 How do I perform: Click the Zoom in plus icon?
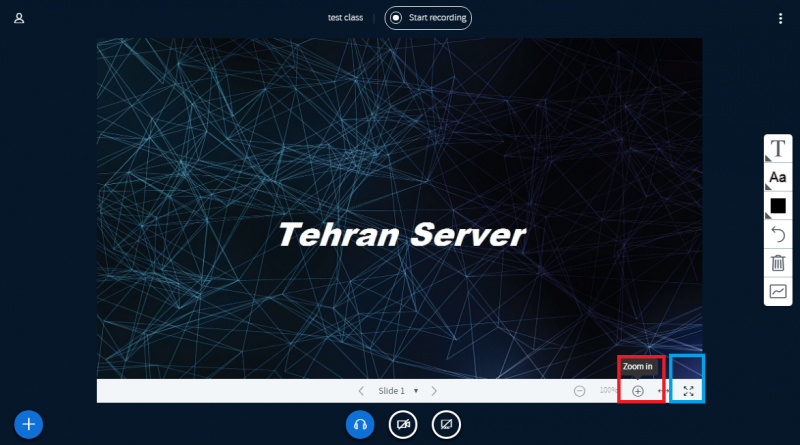pyautogui.click(x=638, y=391)
